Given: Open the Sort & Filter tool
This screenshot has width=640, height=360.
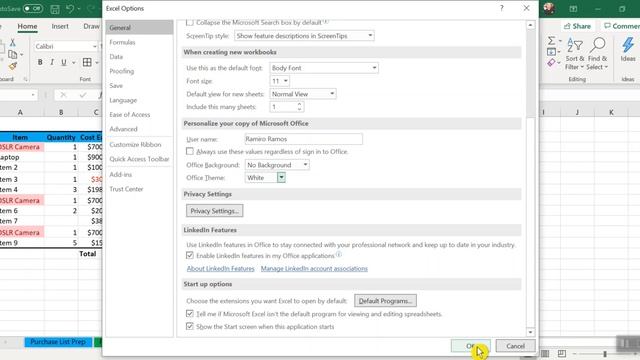Looking at the screenshot, I should pyautogui.click(x=575, y=53).
